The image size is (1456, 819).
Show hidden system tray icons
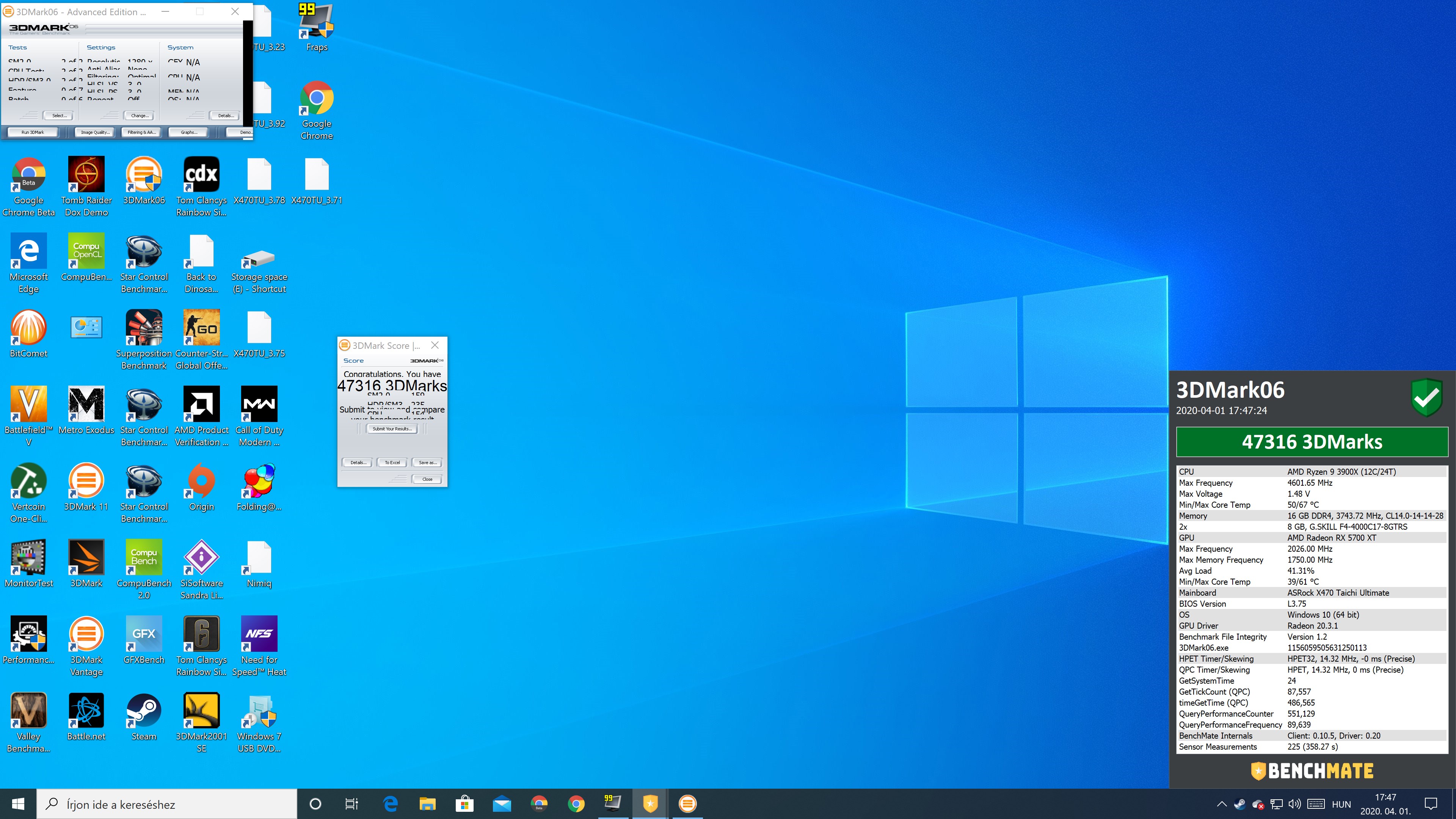click(x=1221, y=804)
